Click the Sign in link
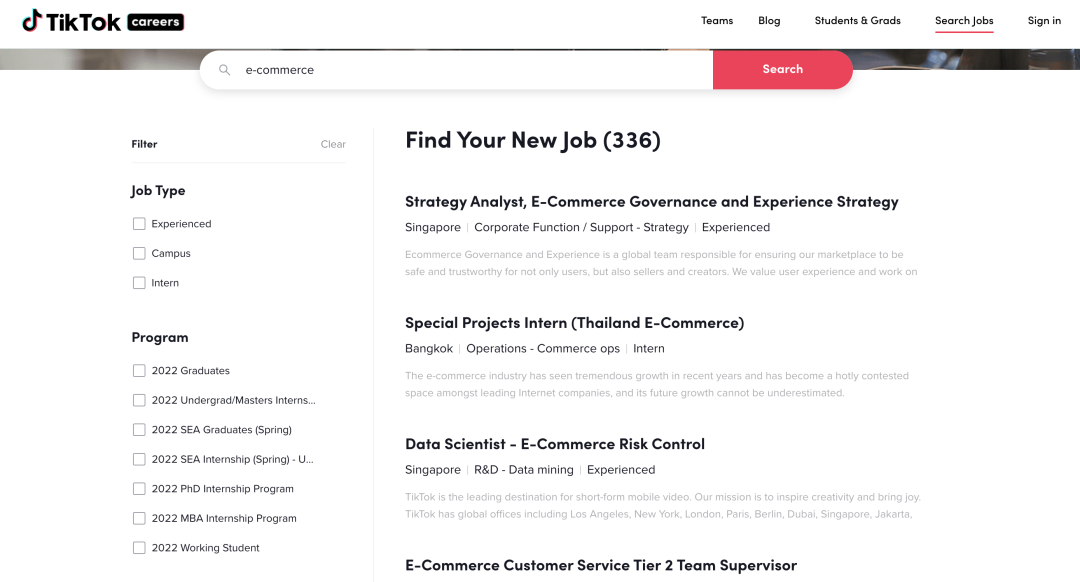 point(1044,21)
